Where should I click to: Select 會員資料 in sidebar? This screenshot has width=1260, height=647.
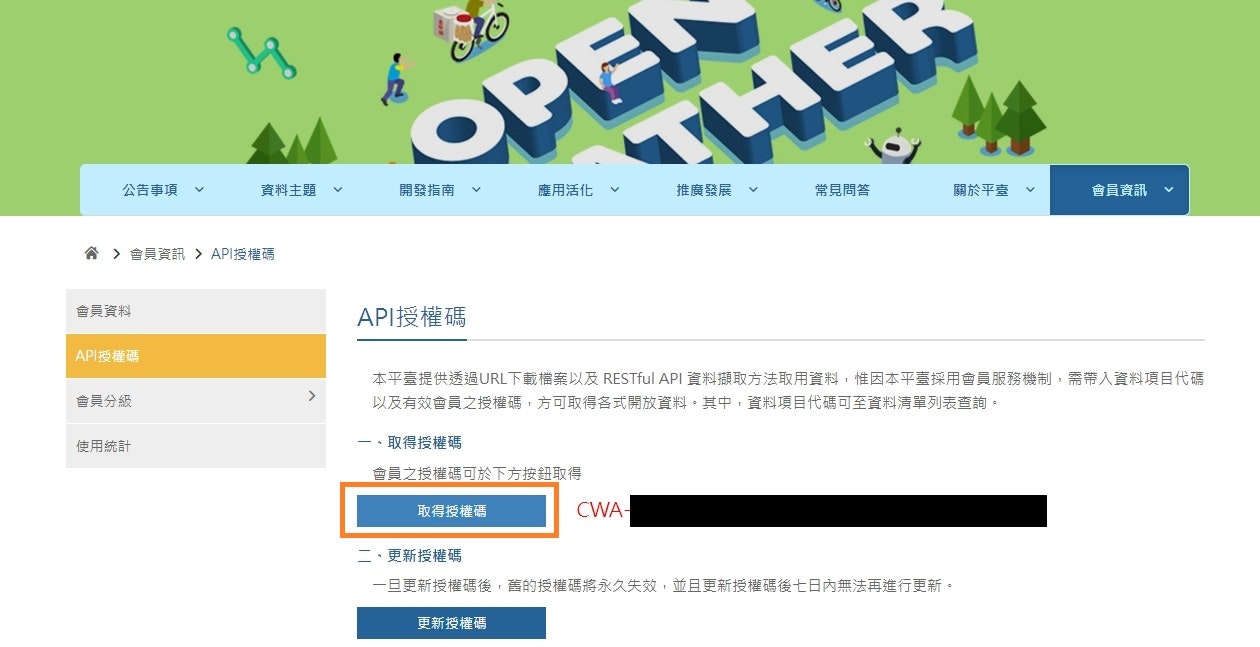pyautogui.click(x=196, y=311)
